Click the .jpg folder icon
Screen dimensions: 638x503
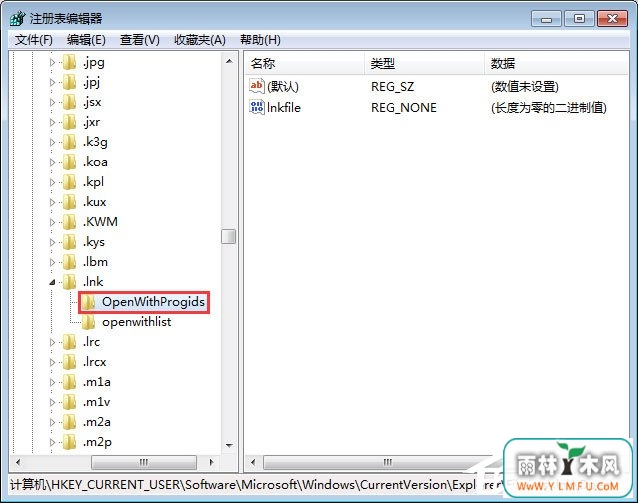tap(69, 62)
